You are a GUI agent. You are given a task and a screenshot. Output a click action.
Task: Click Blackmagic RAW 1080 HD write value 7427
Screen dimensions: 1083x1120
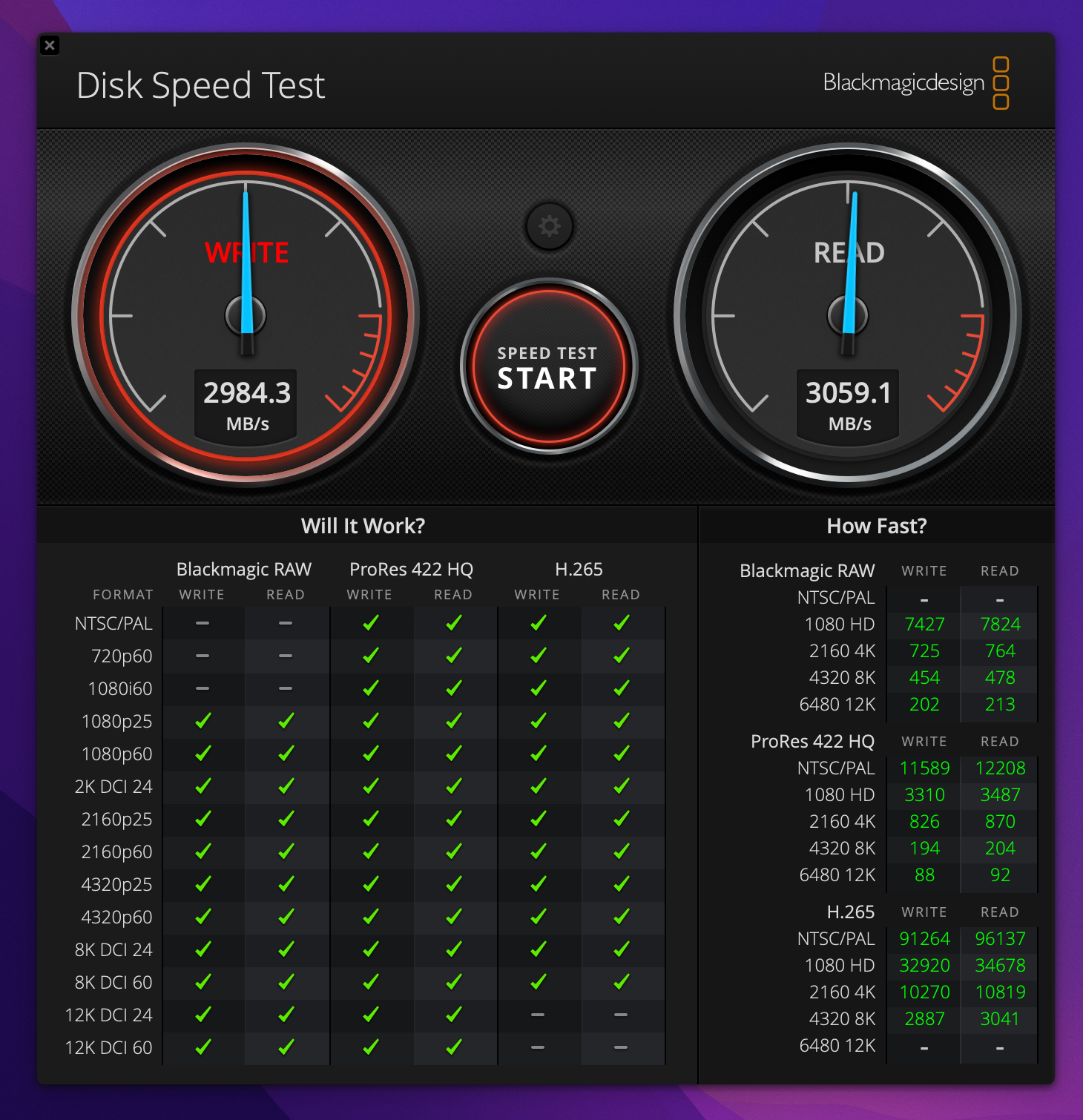[x=924, y=625]
